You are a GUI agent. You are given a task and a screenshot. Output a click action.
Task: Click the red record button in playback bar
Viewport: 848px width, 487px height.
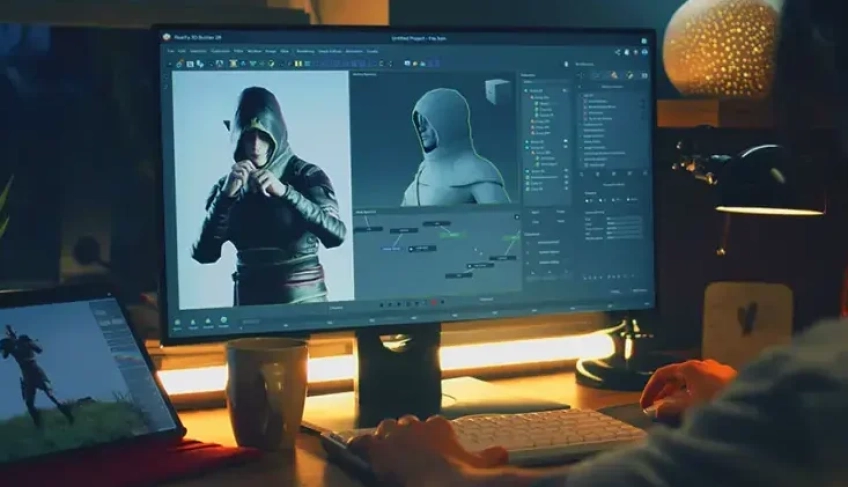pyautogui.click(x=432, y=302)
